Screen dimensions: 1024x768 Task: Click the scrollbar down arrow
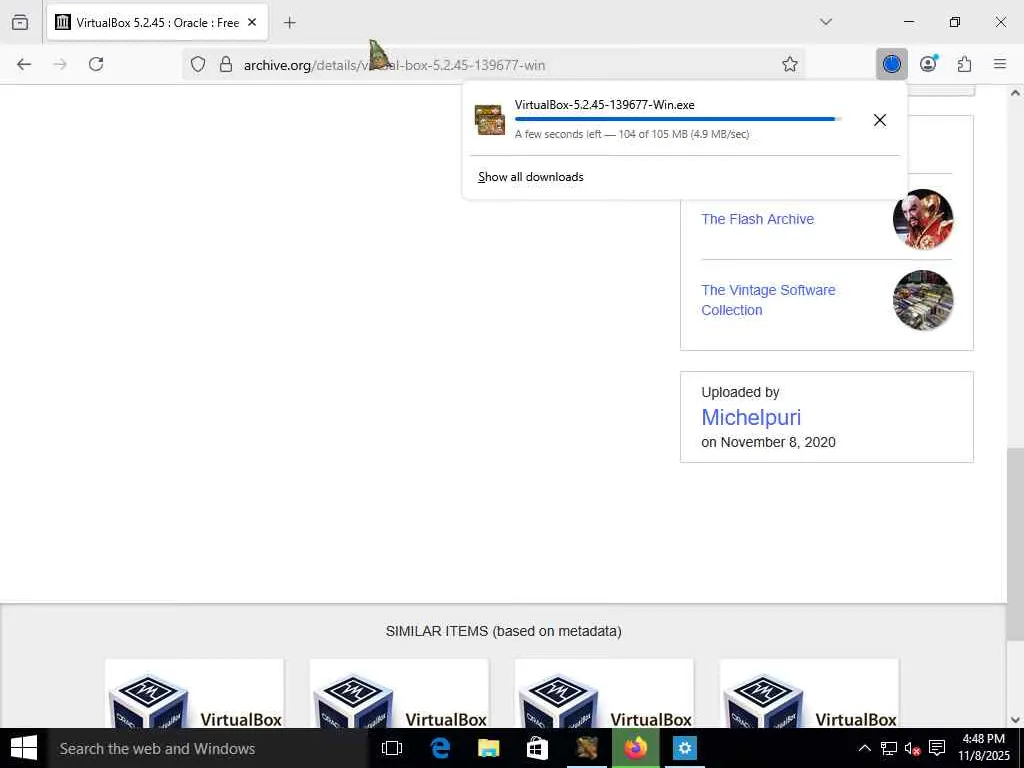pyautogui.click(x=1015, y=720)
